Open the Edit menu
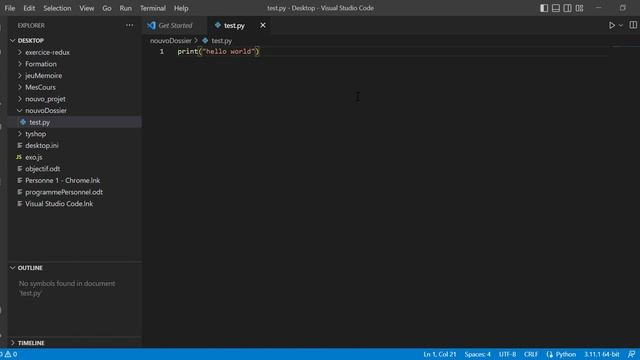This screenshot has width=640, height=360. click(x=29, y=8)
